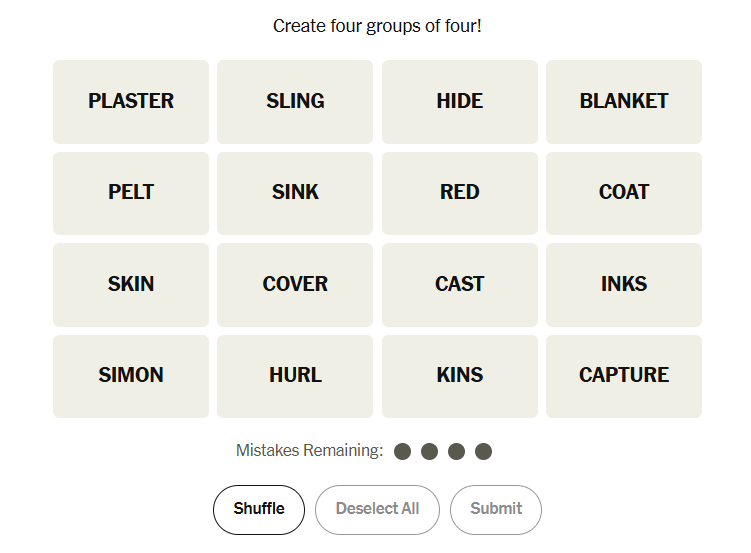751x553 pixels.
Task: Tap the SINK word tile
Action: [295, 192]
